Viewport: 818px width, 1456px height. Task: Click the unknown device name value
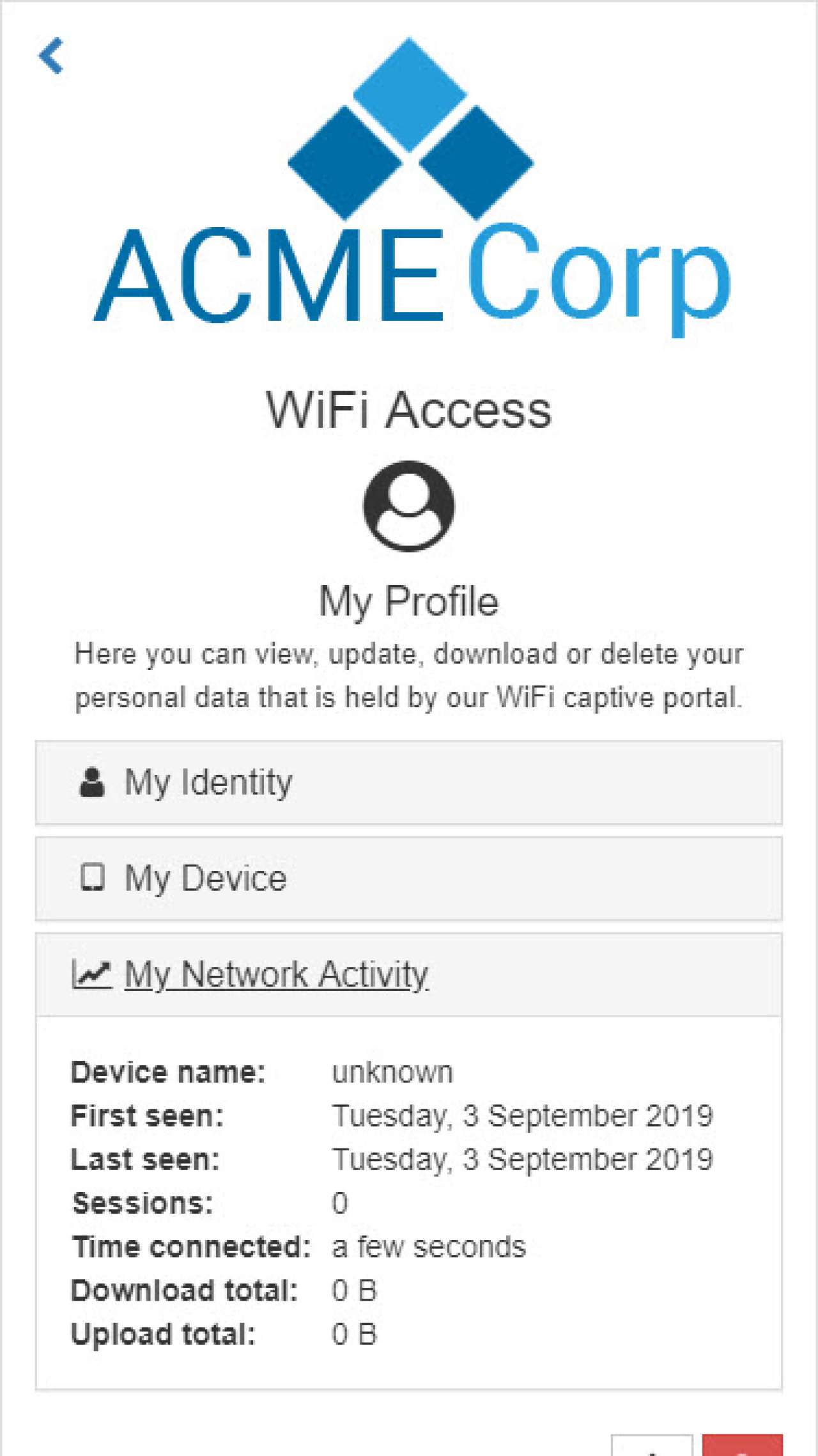point(392,1072)
